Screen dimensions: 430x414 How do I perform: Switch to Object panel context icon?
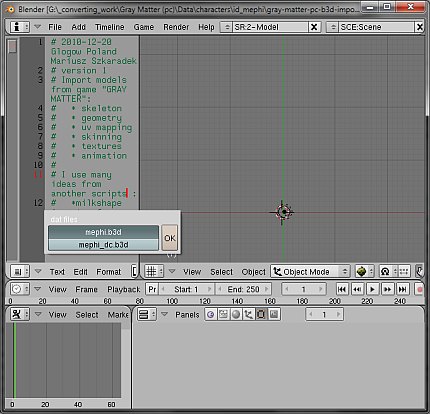point(248,314)
